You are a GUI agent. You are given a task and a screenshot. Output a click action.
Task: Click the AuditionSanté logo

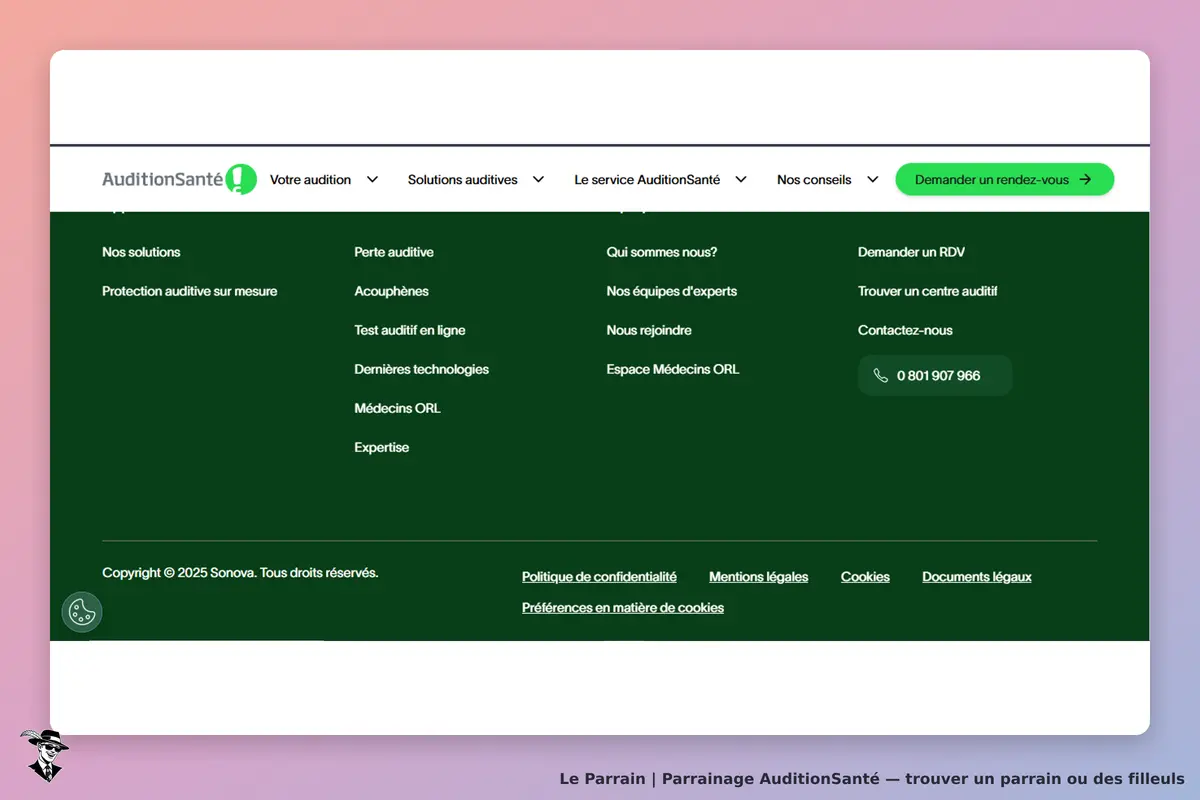pos(179,179)
